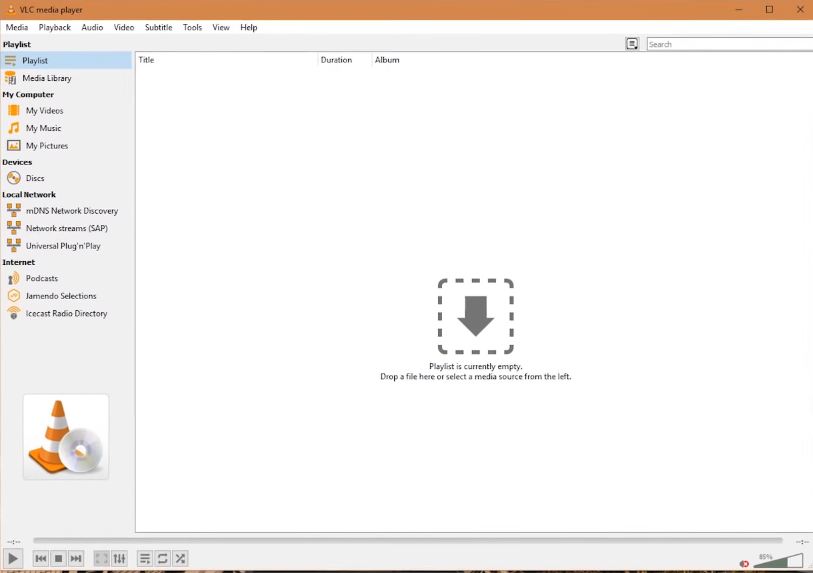Open the Help menu
This screenshot has height=573, width=813.
(249, 27)
